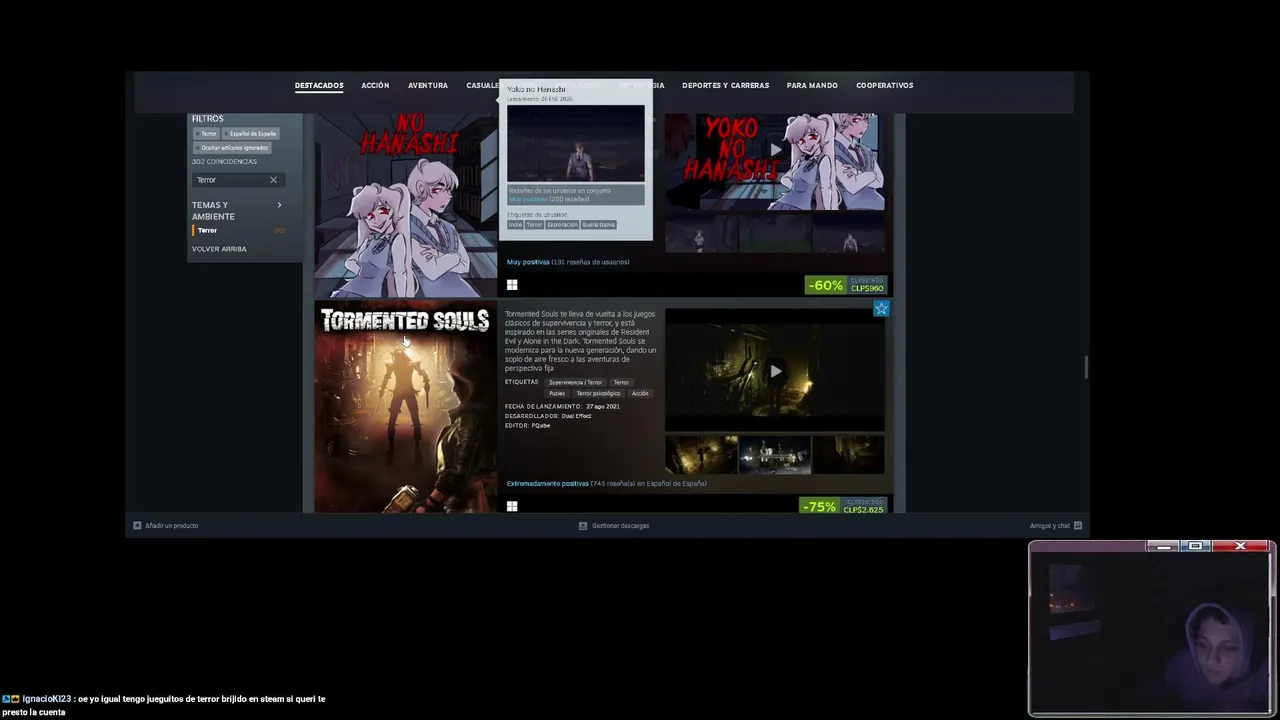Click the -60% discount price for Yoko no Hanashi
1280x720 pixels.
[x=845, y=285]
